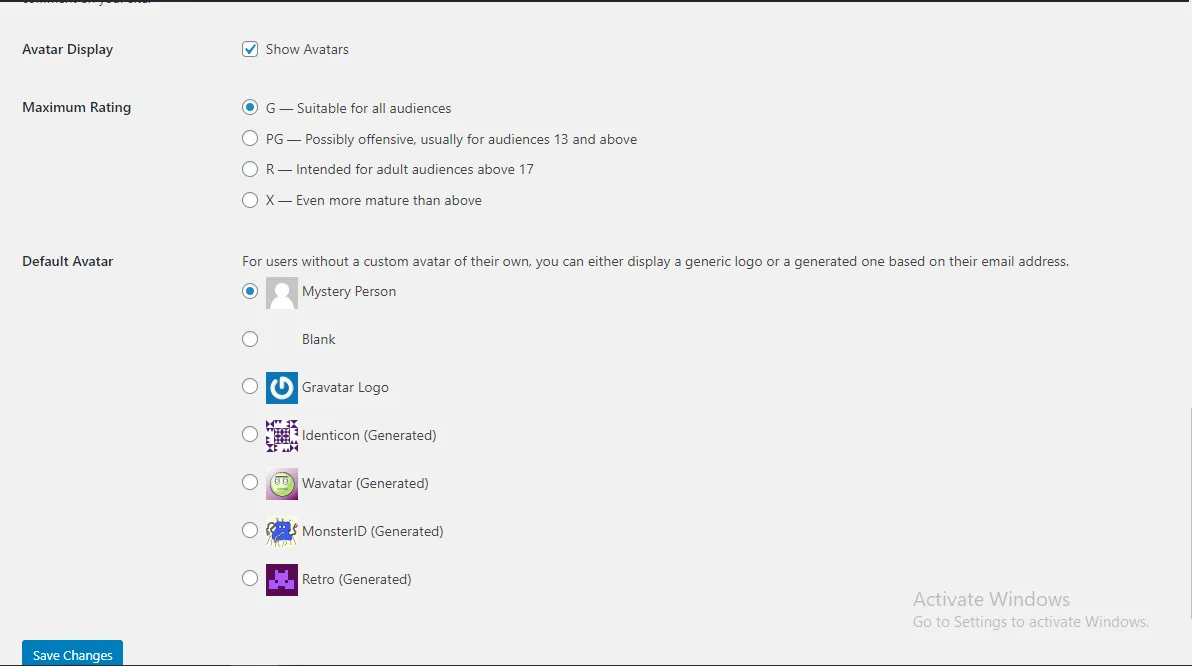1192x666 pixels.
Task: Uncheck the Show Avatars checkbox
Action: pos(250,49)
